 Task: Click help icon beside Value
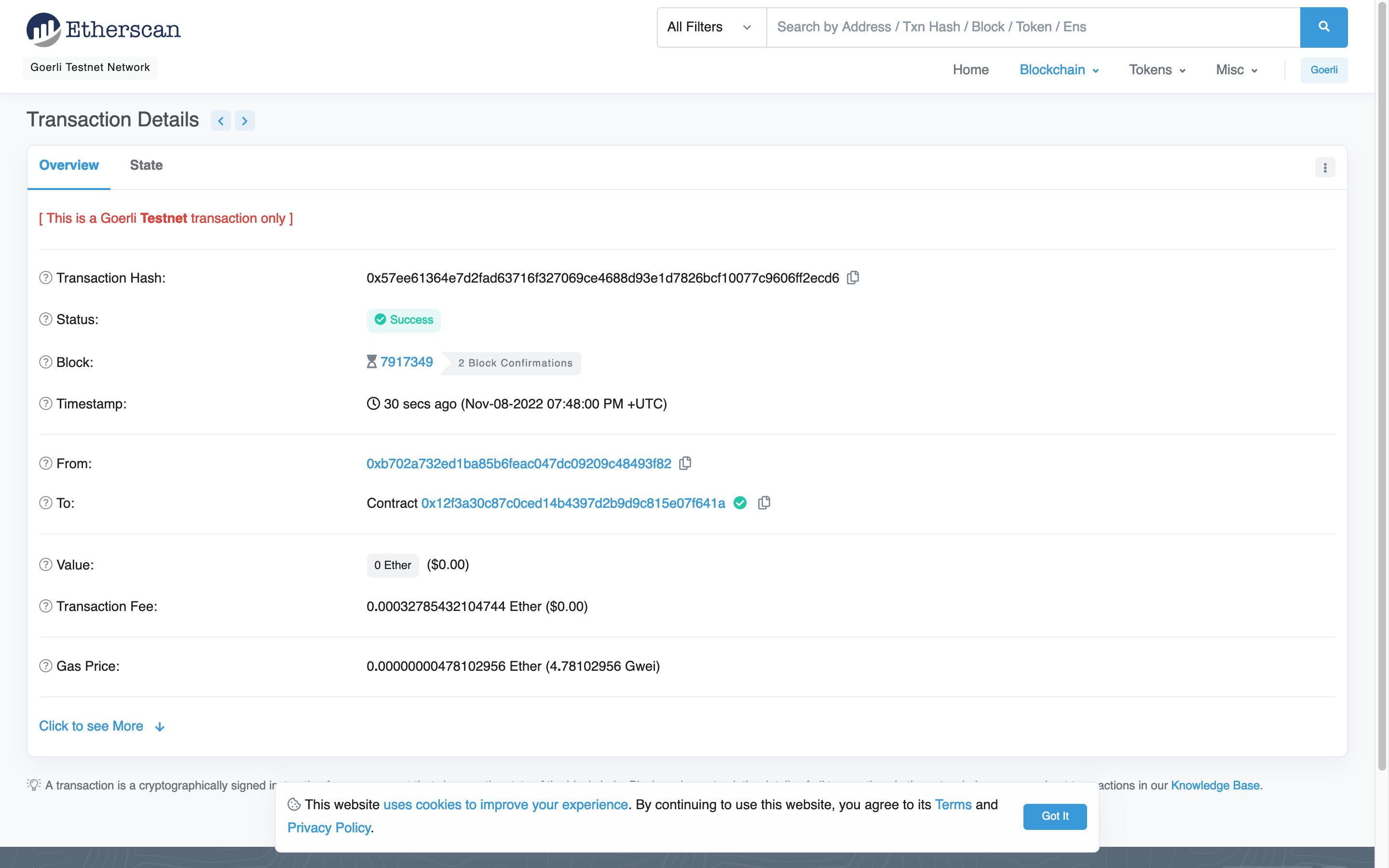click(x=46, y=565)
